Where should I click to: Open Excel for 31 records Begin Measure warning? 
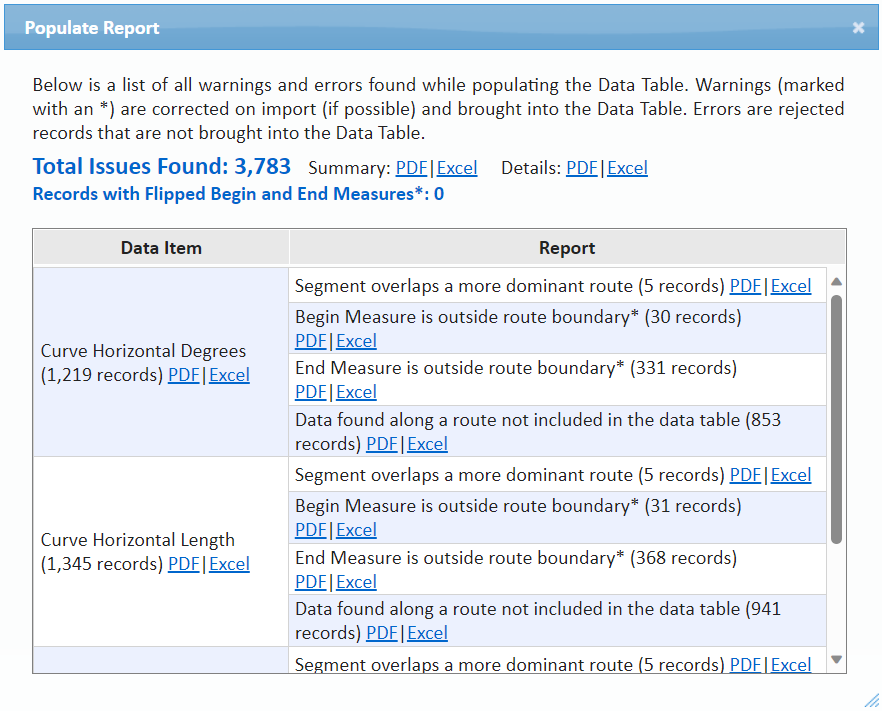(x=357, y=530)
